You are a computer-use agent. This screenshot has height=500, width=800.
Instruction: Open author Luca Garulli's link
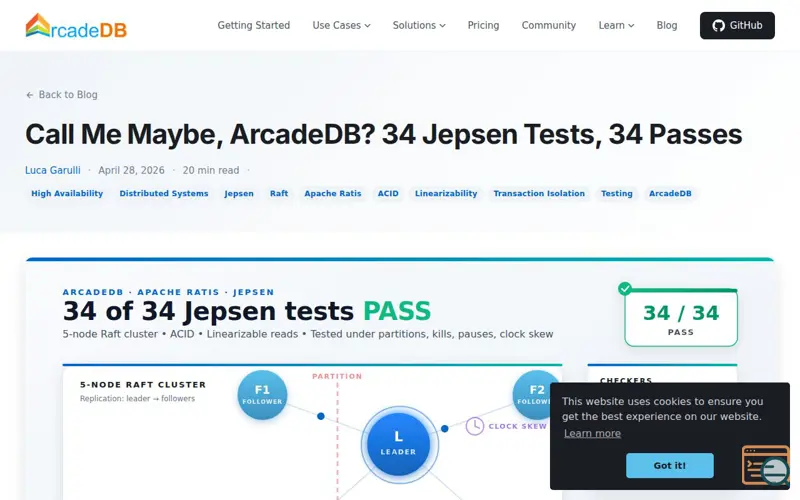[53, 170]
